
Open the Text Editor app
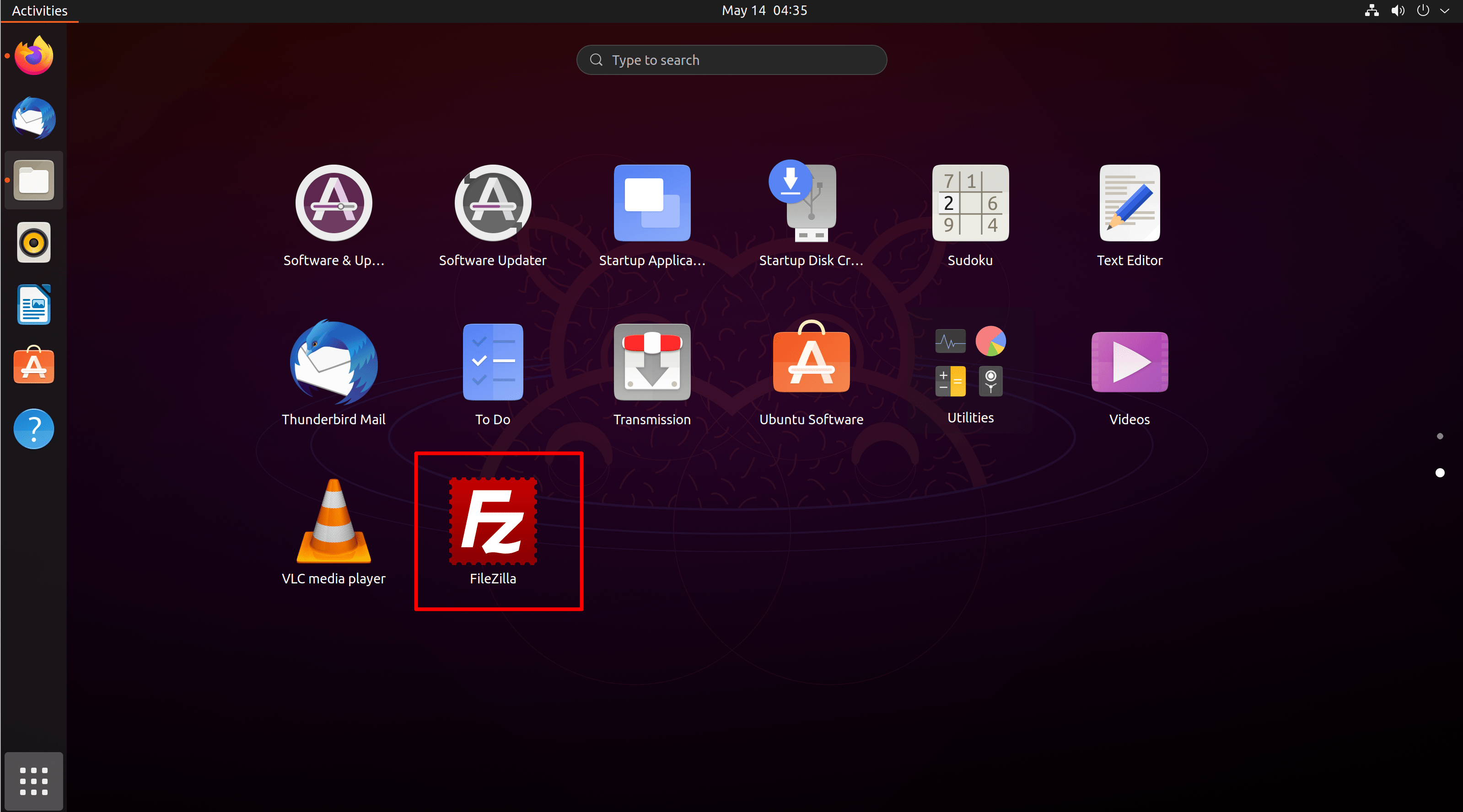coord(1129,203)
